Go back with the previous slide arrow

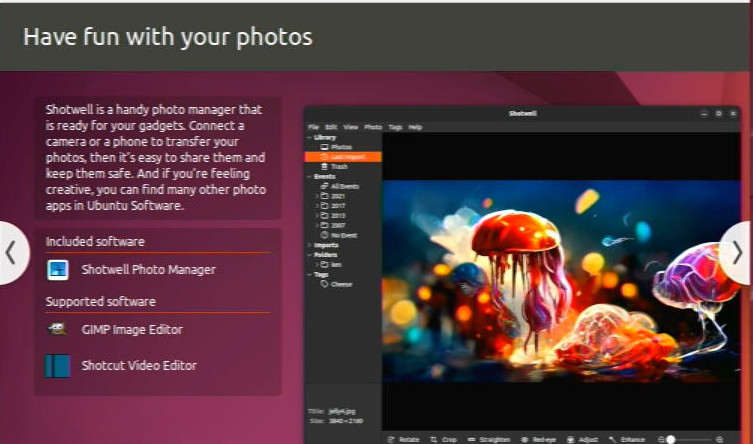coord(11,253)
